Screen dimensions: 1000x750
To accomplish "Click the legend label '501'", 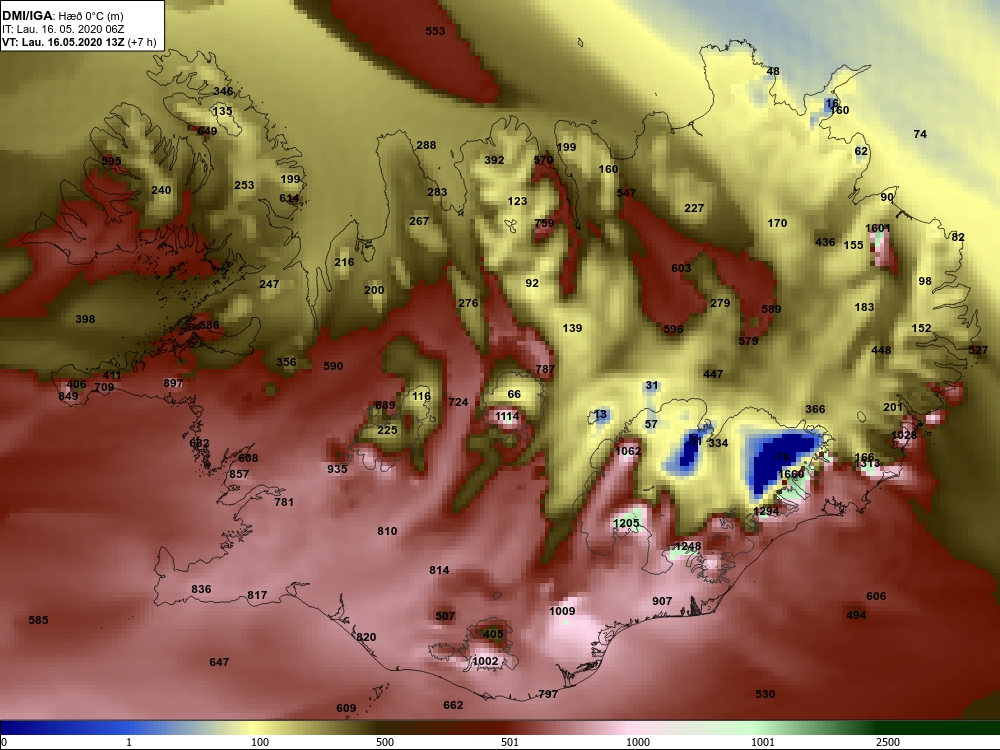I will point(510,742).
